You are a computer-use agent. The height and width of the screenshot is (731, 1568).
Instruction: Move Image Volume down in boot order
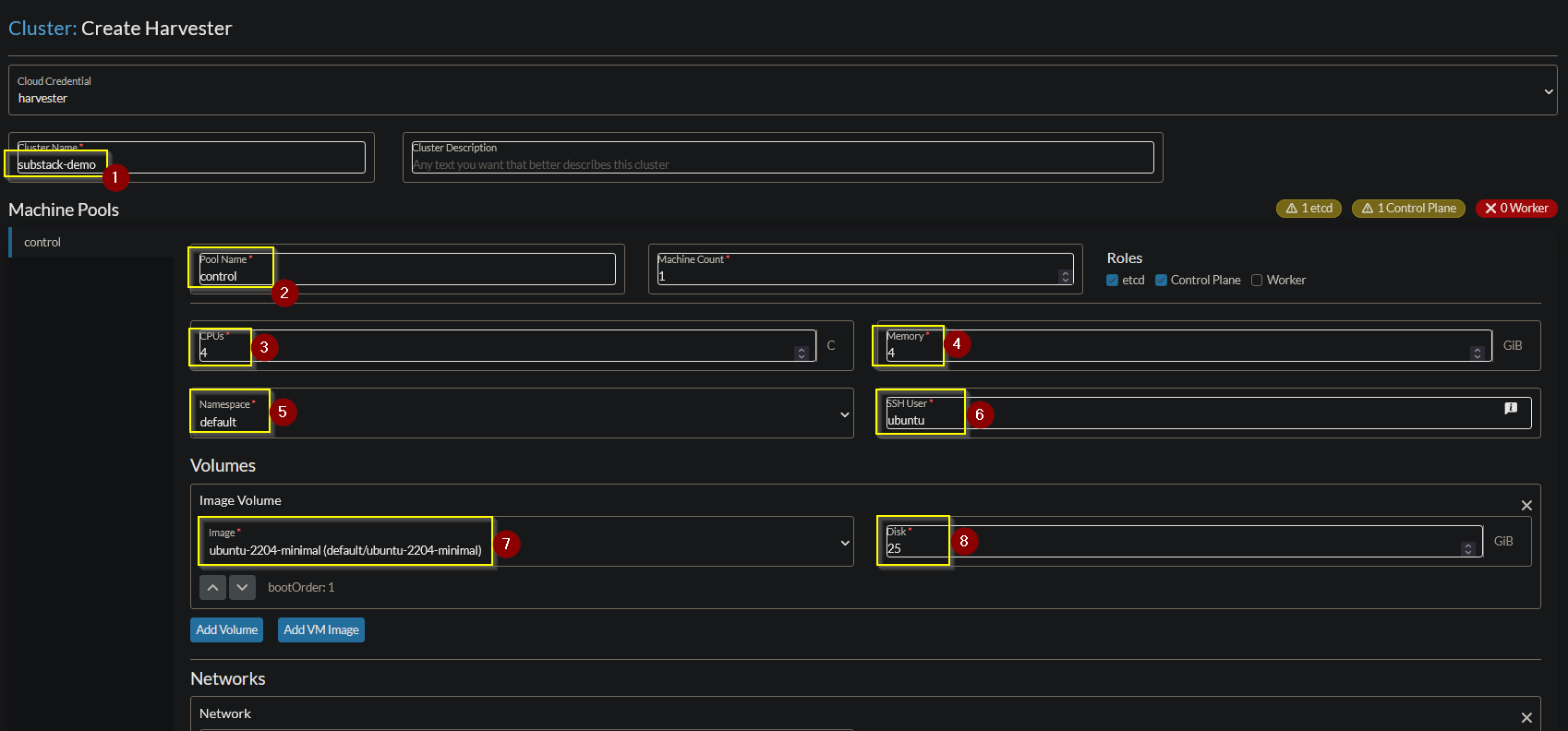click(x=242, y=587)
